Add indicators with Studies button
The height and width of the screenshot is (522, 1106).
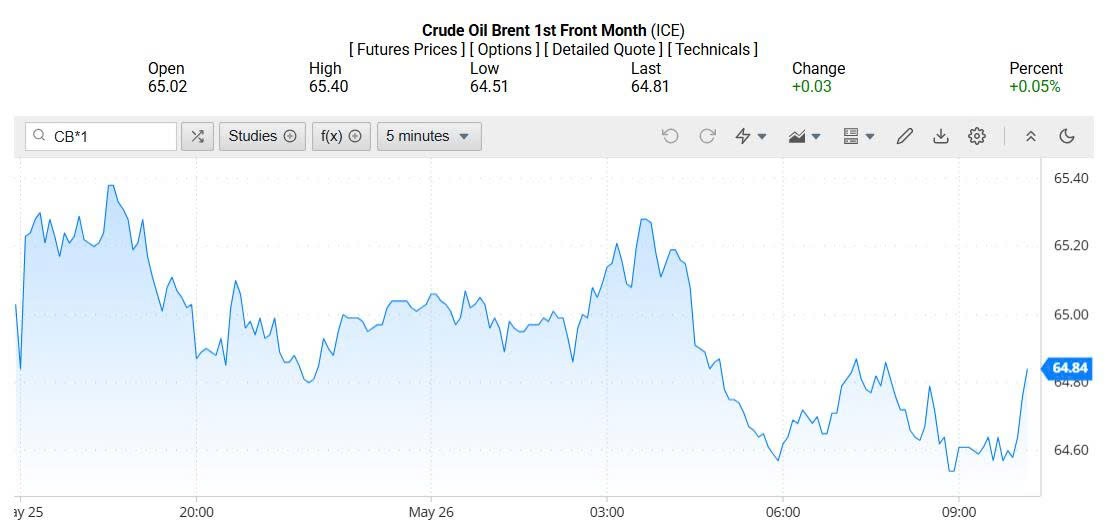coord(262,136)
